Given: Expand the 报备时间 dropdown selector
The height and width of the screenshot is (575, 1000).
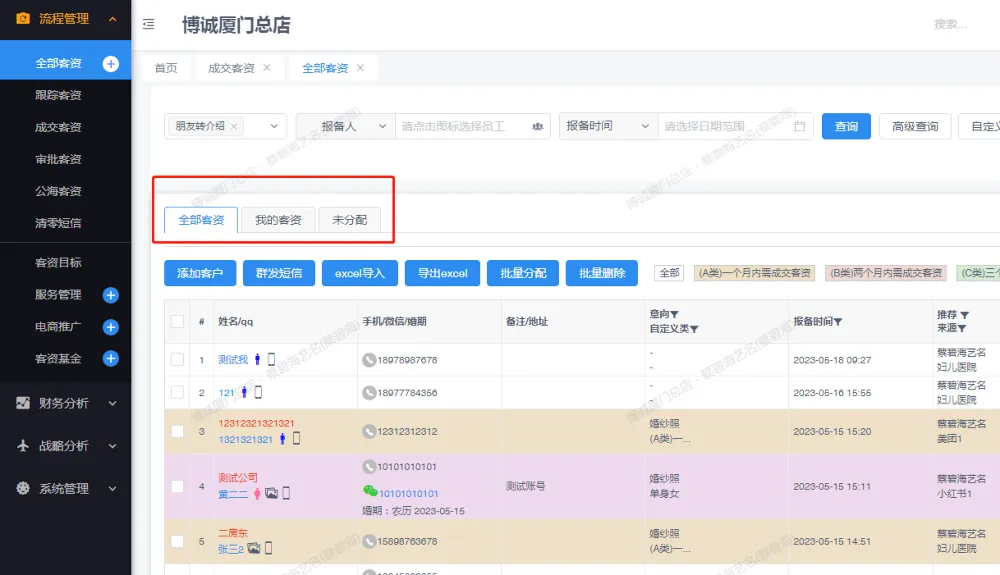Looking at the screenshot, I should pos(608,127).
